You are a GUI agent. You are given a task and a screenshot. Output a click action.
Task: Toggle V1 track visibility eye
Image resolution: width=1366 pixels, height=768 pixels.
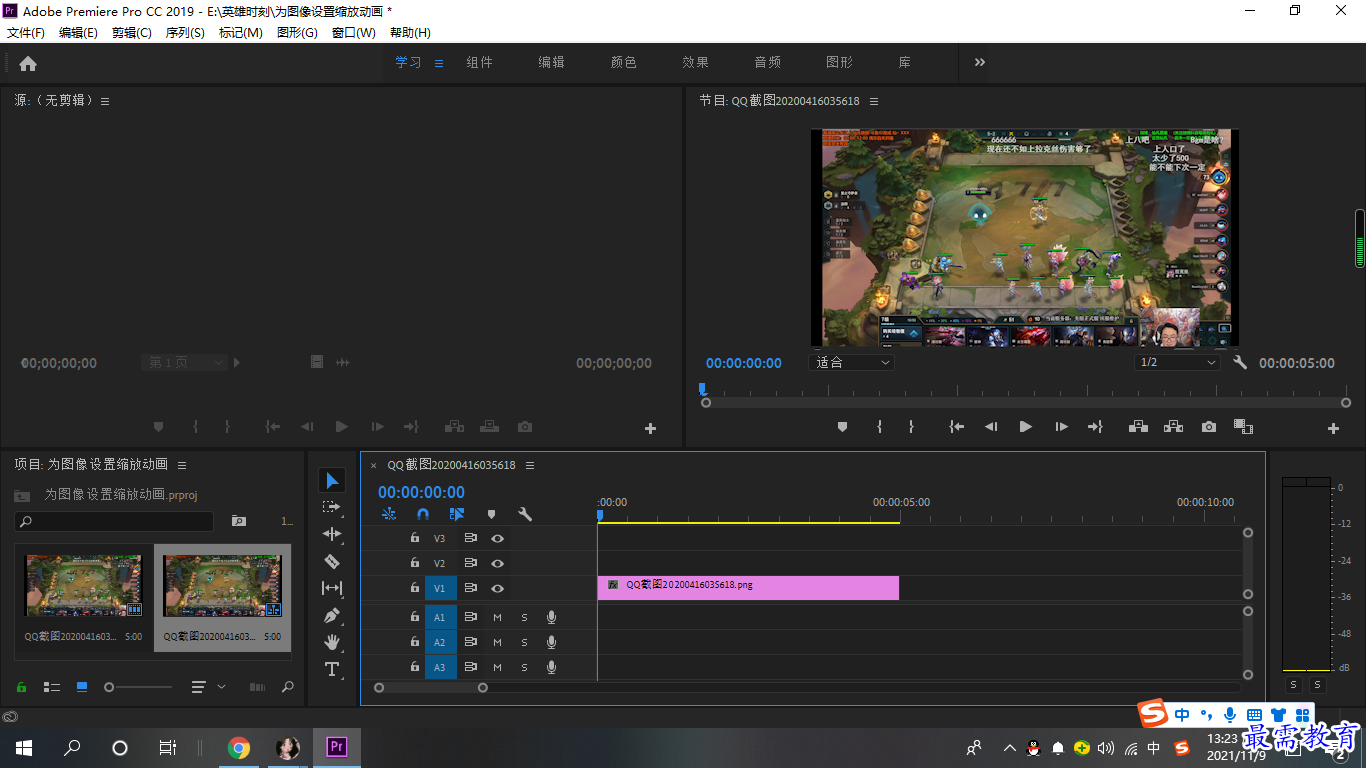[497, 589]
